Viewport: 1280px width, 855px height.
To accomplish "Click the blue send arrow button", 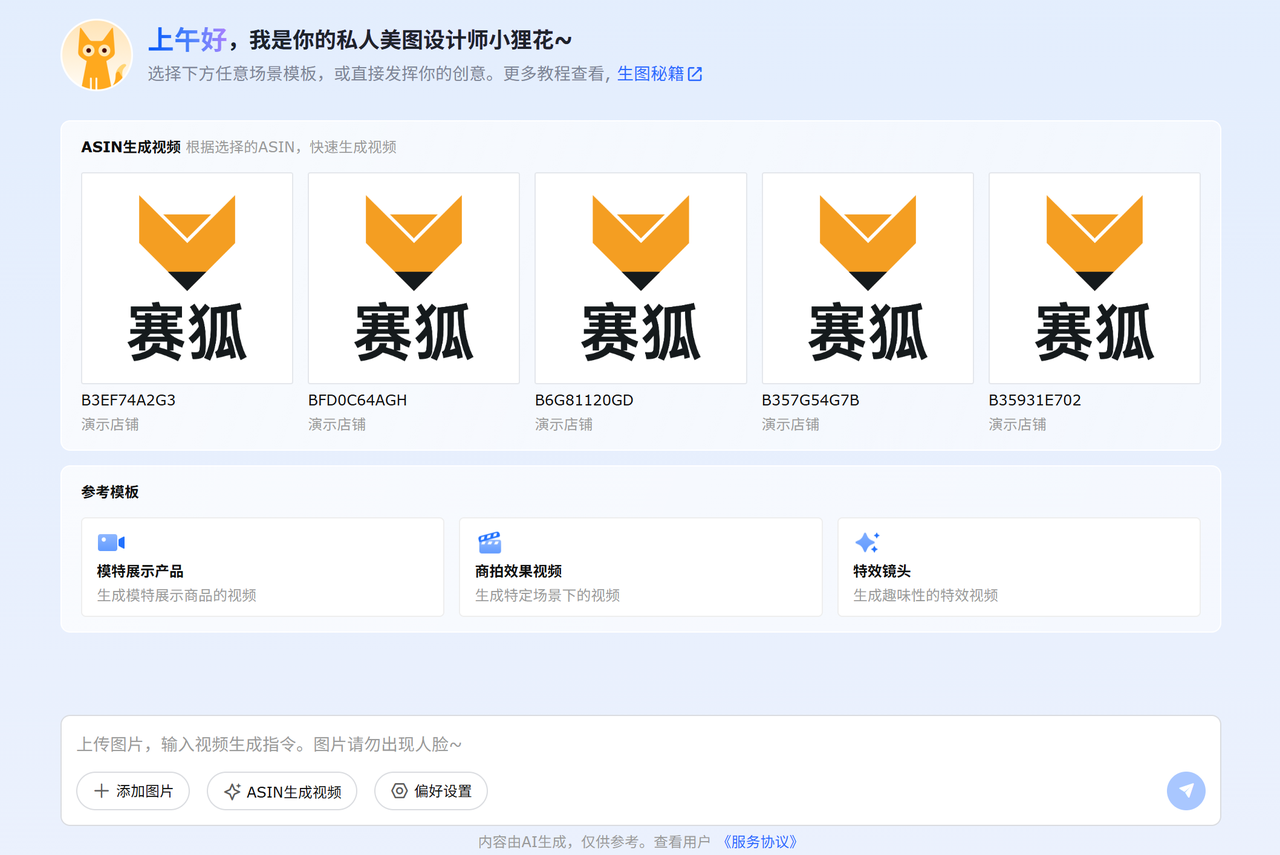I will click(1186, 791).
